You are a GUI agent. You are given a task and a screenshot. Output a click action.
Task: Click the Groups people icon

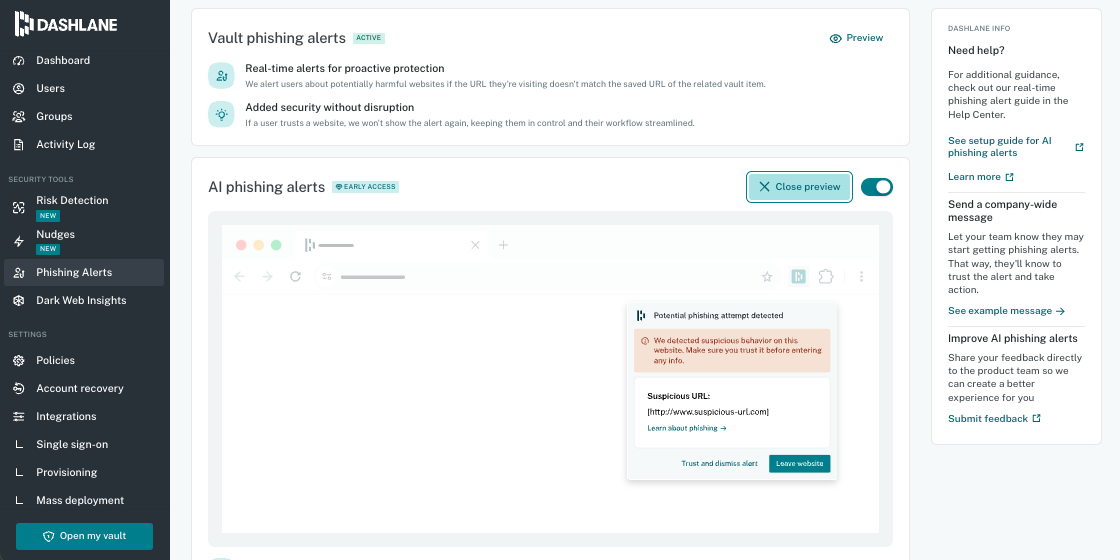(x=19, y=116)
